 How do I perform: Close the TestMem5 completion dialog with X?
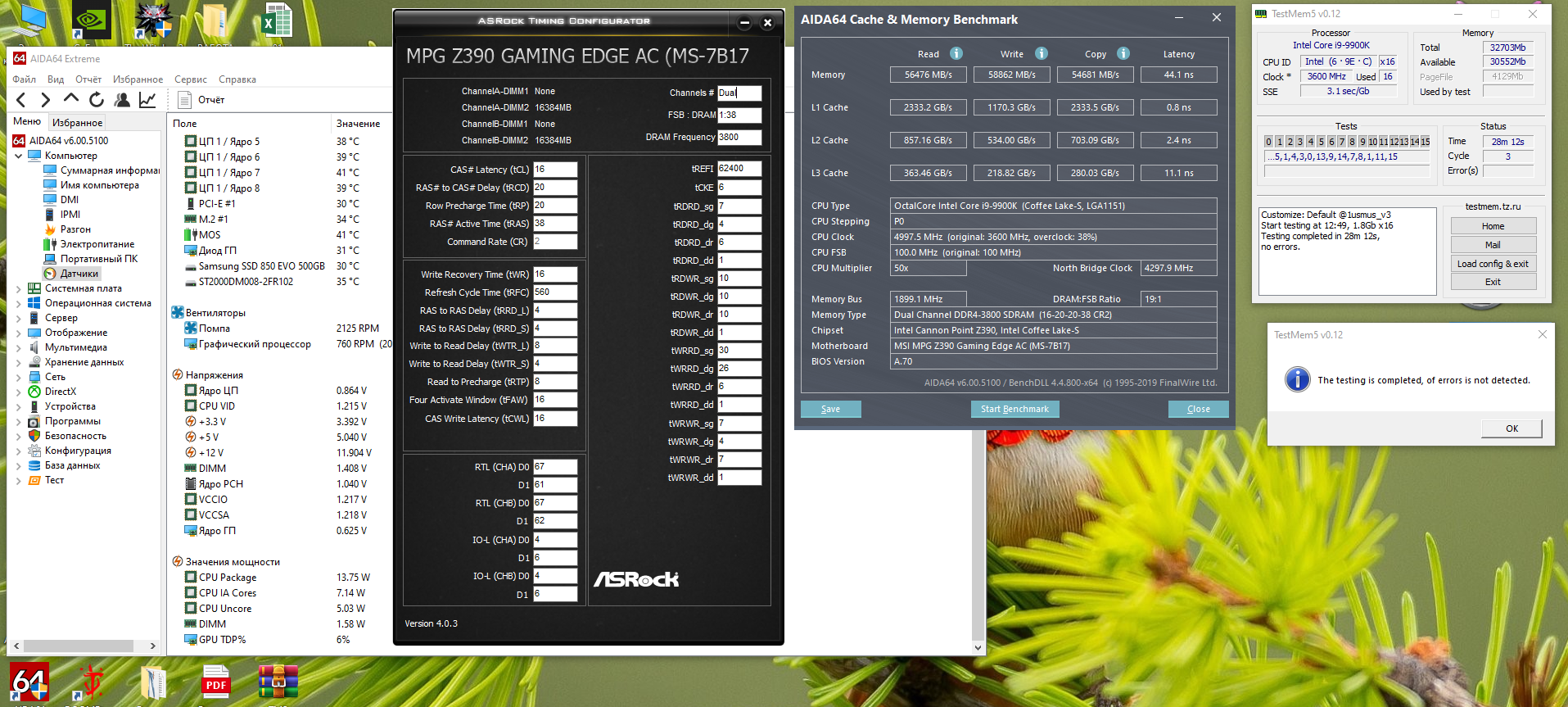point(1543,334)
